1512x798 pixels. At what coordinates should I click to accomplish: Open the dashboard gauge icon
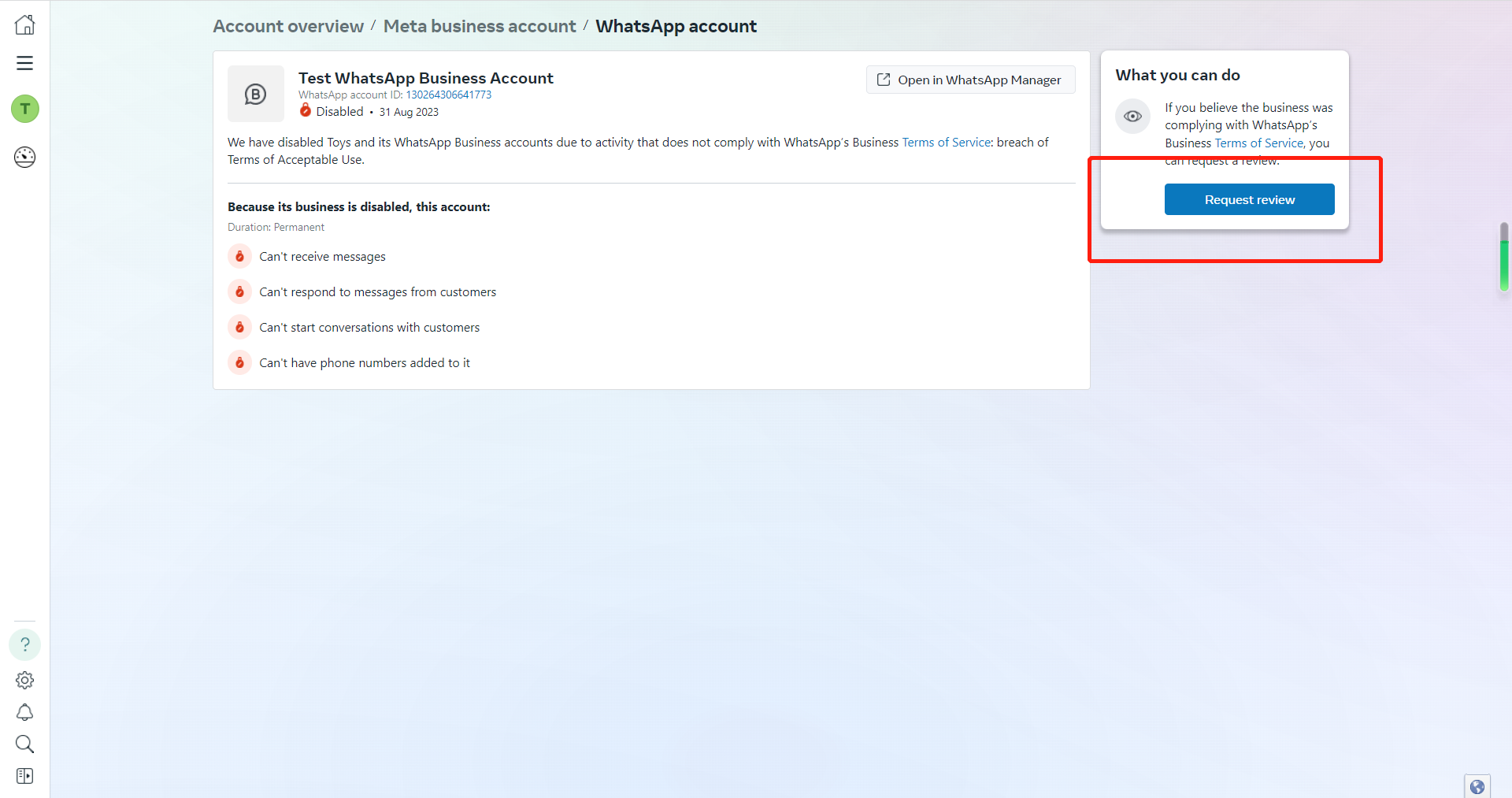(x=25, y=157)
